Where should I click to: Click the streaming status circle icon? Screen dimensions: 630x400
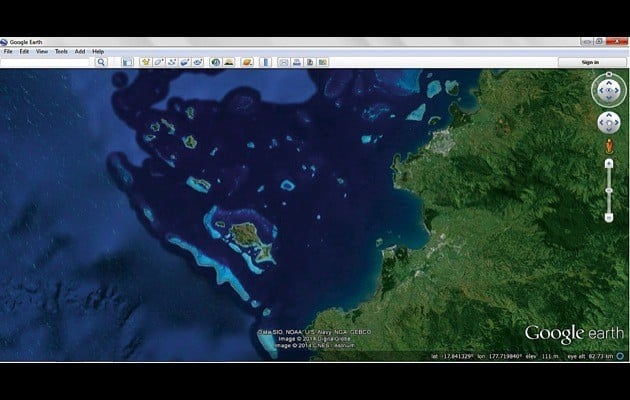click(x=620, y=356)
